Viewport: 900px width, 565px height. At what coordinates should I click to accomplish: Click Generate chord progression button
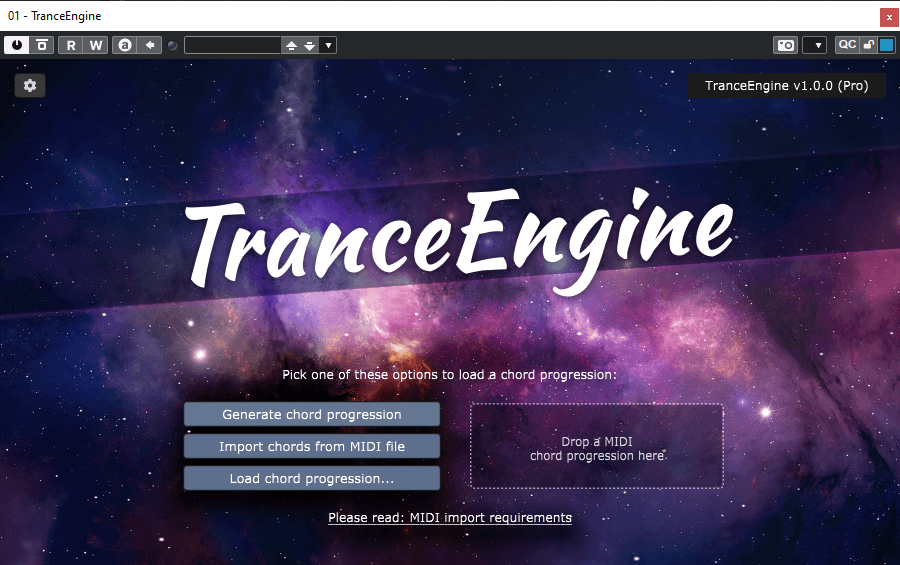click(x=312, y=414)
